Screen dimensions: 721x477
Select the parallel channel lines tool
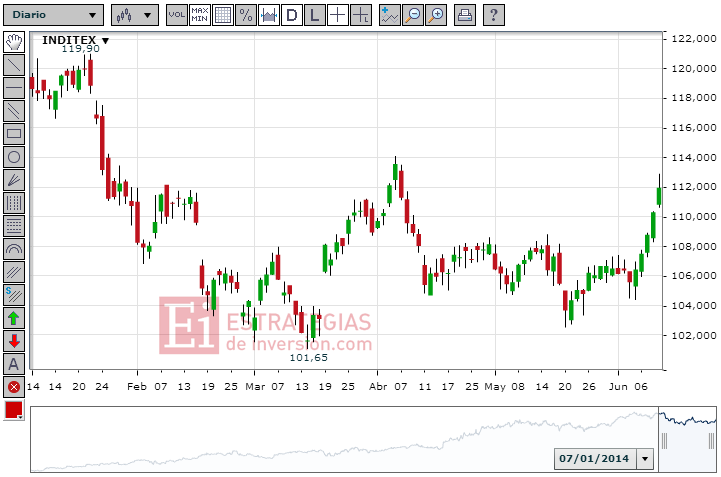pos(14,111)
